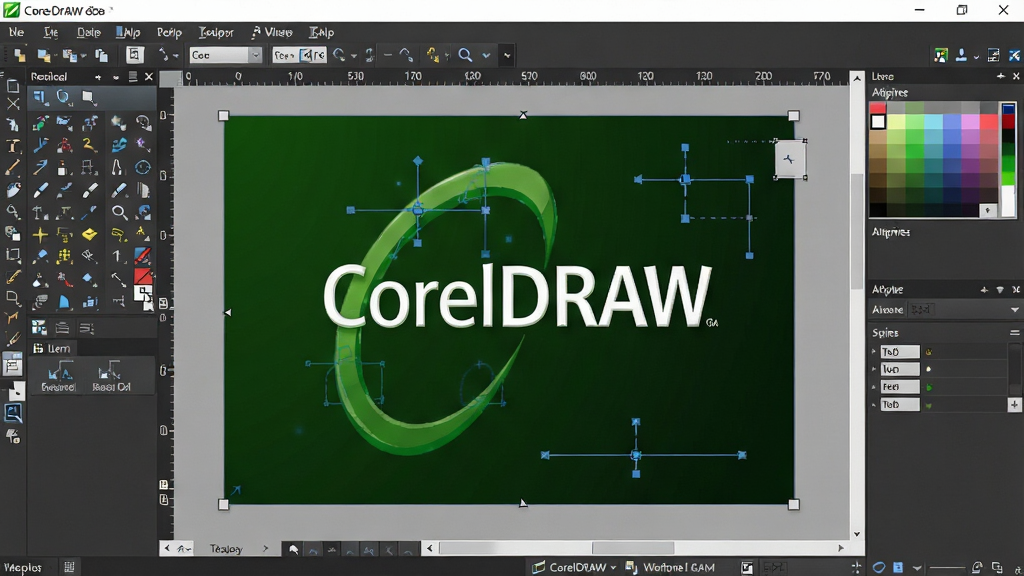Toggle the list view button below the toolbox
1024x576 pixels.
click(x=63, y=327)
